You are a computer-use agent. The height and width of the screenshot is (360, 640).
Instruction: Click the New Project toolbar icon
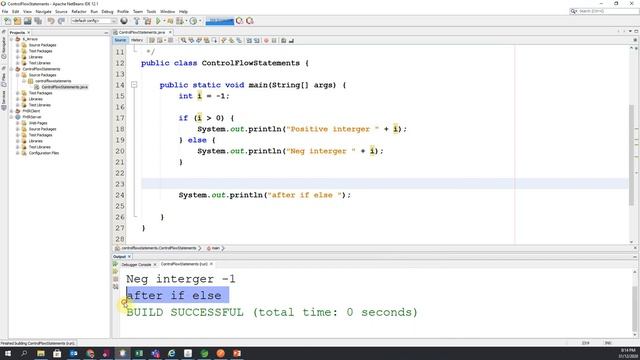point(17,21)
